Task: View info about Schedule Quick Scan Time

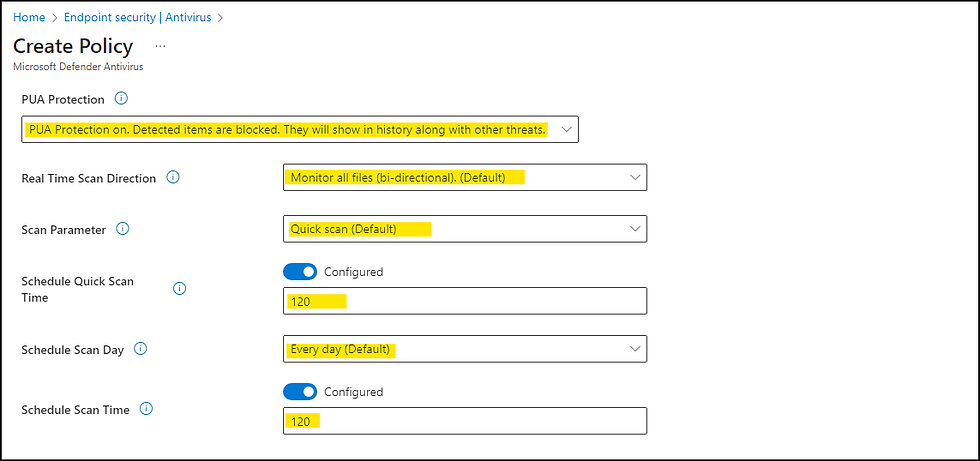Action: point(179,289)
